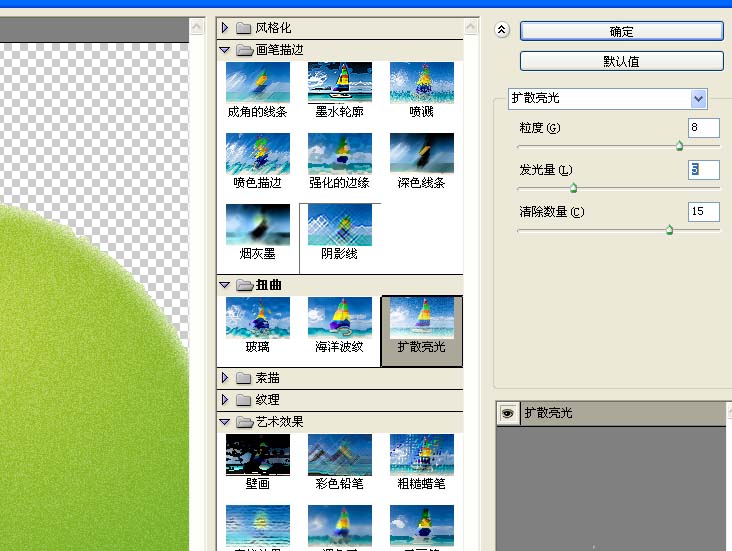Click the filter list scroll-up arrow
The height and width of the screenshot is (551, 732).
(x=471, y=27)
